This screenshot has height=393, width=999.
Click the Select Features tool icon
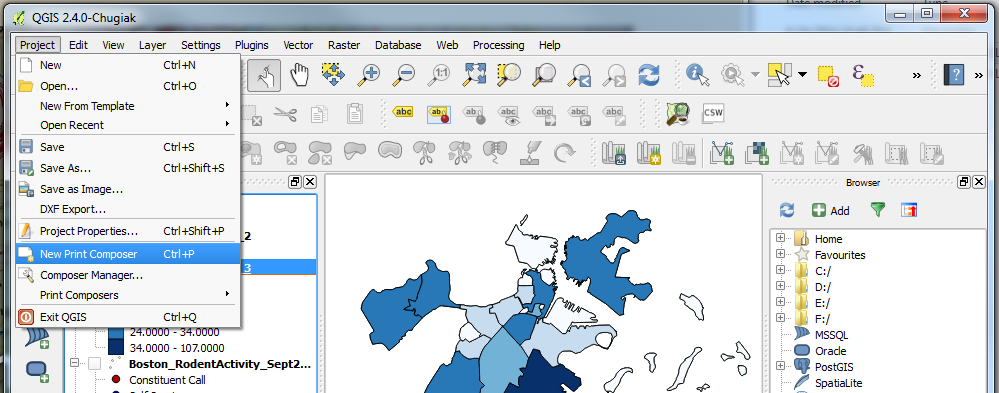(x=779, y=75)
